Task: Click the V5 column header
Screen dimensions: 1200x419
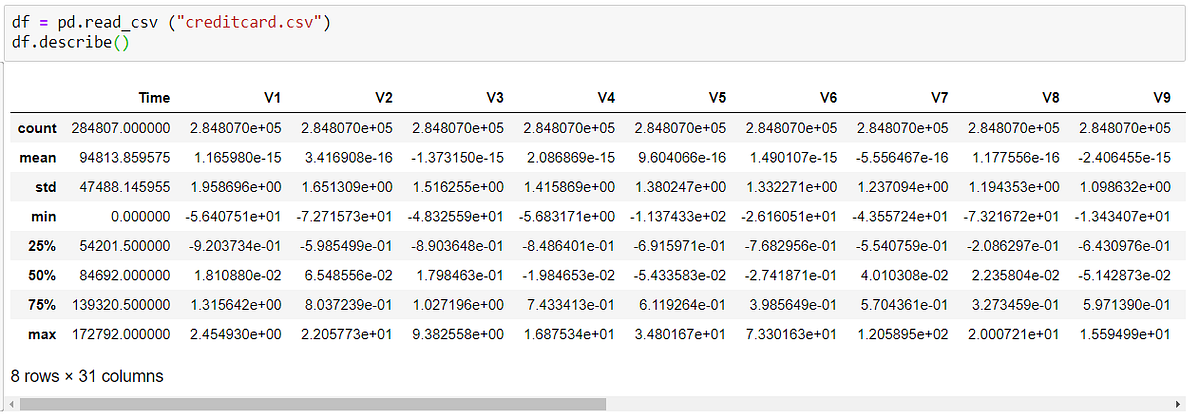Action: 715,98
